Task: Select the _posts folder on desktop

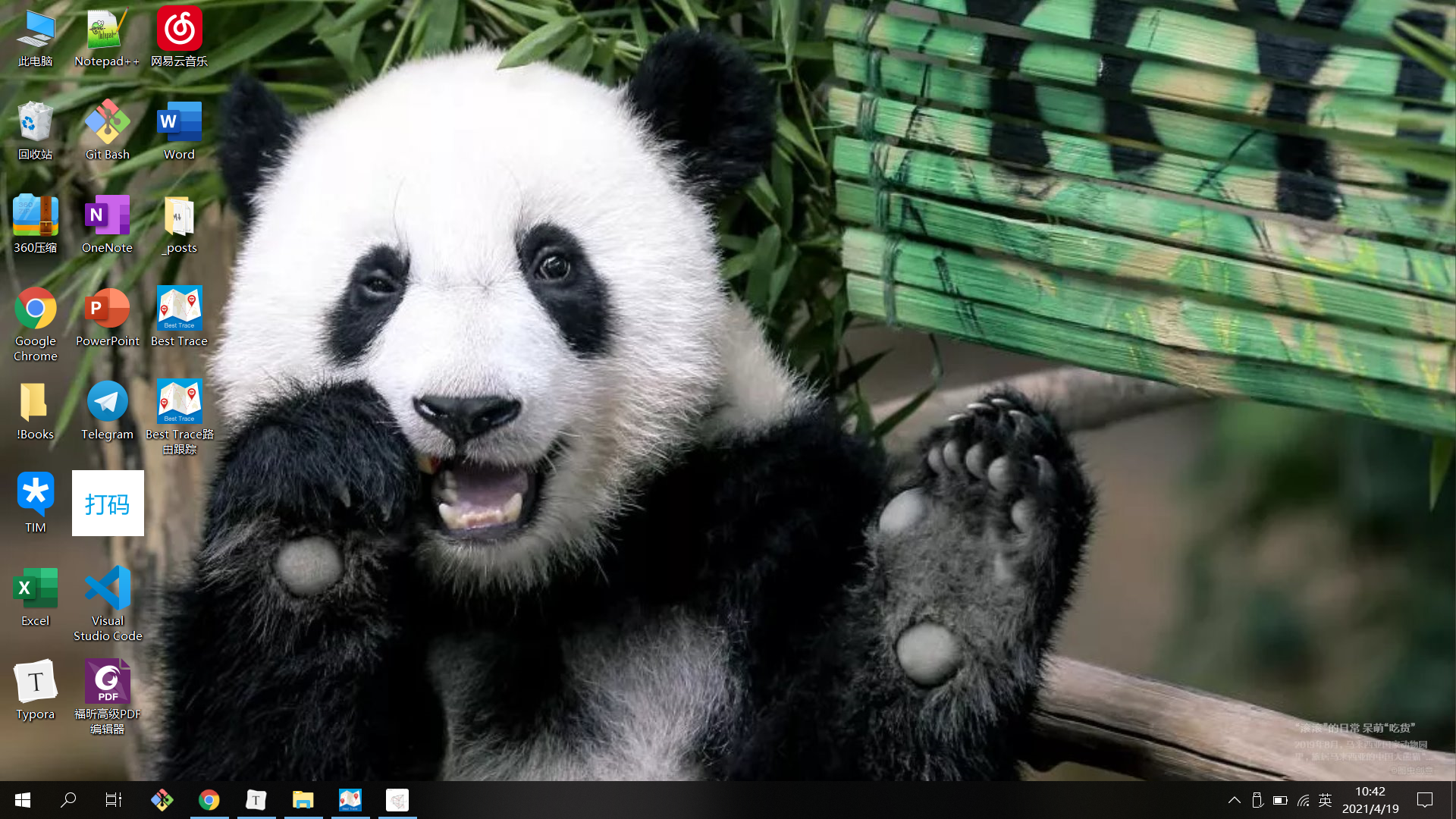Action: tap(179, 224)
